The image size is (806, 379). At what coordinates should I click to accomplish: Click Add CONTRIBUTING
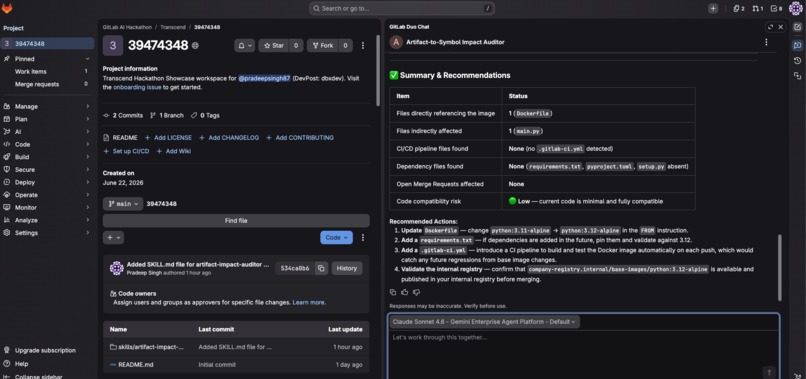click(300, 138)
